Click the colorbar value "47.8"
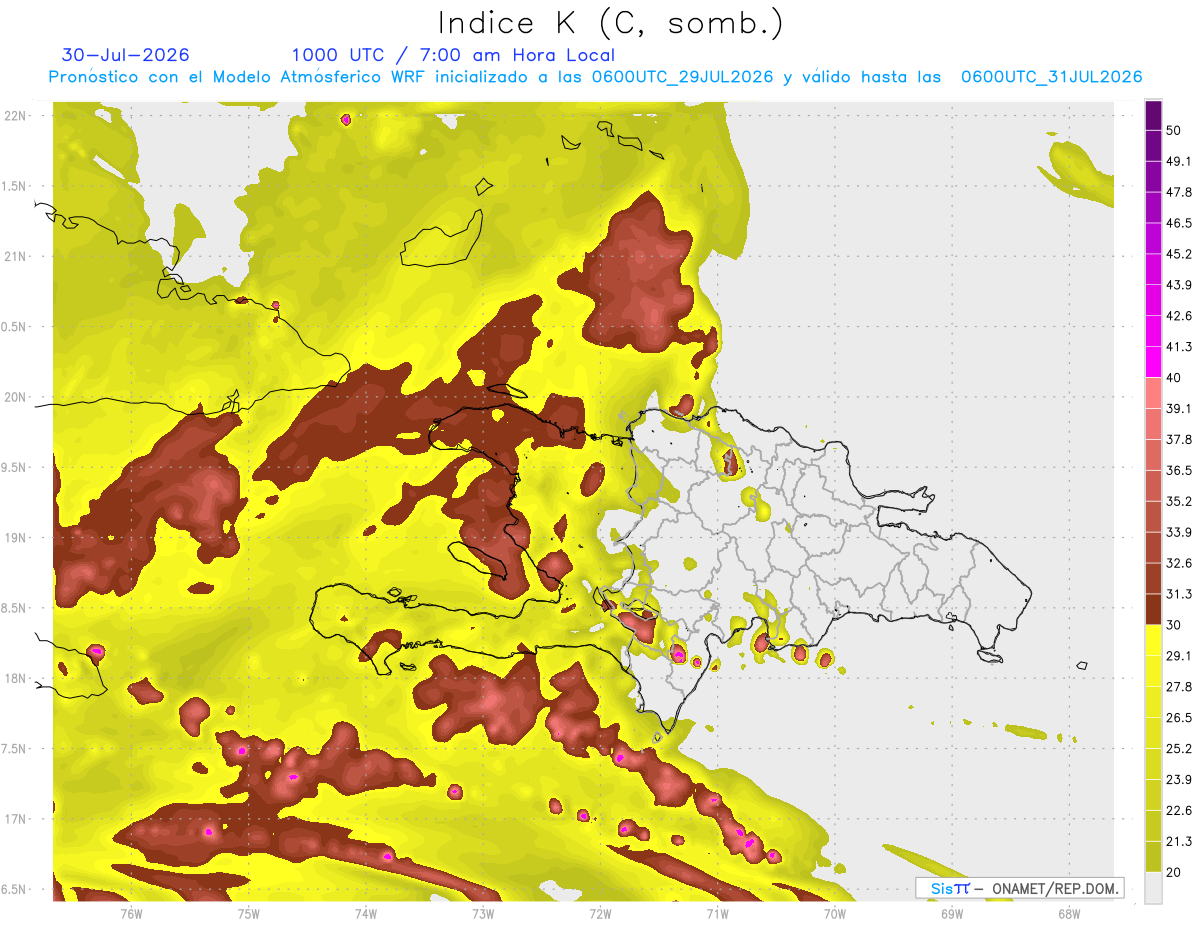Screen dimensions: 1200x927 pyautogui.click(x=1179, y=192)
